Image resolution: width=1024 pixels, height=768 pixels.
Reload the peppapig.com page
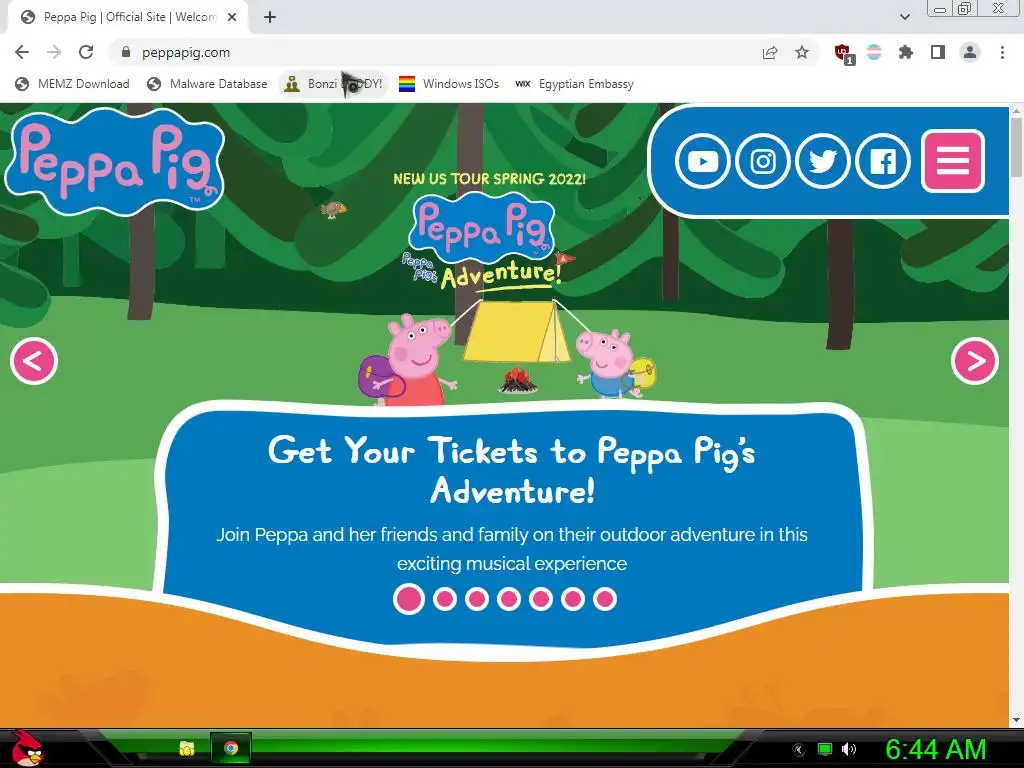86,52
